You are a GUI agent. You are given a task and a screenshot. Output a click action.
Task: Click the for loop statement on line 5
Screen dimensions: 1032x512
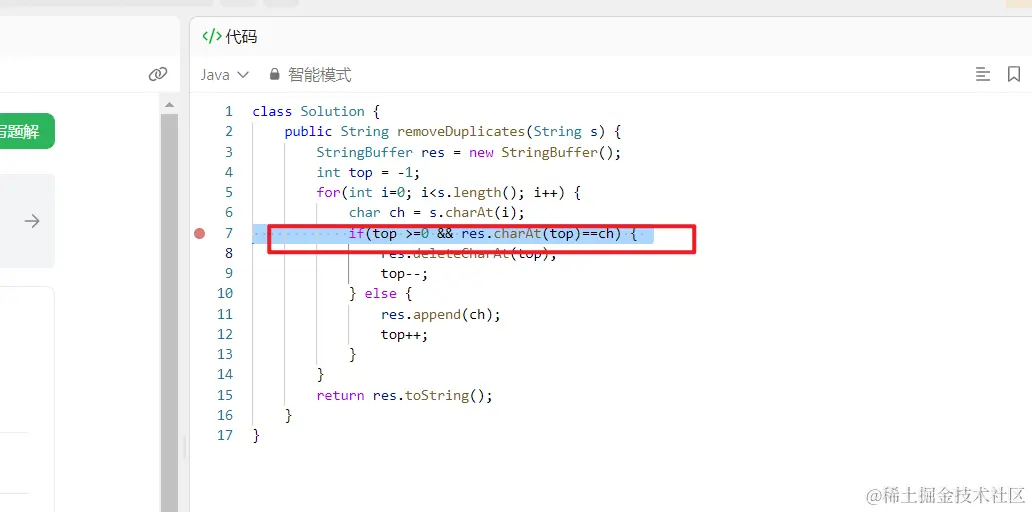[x=448, y=193]
